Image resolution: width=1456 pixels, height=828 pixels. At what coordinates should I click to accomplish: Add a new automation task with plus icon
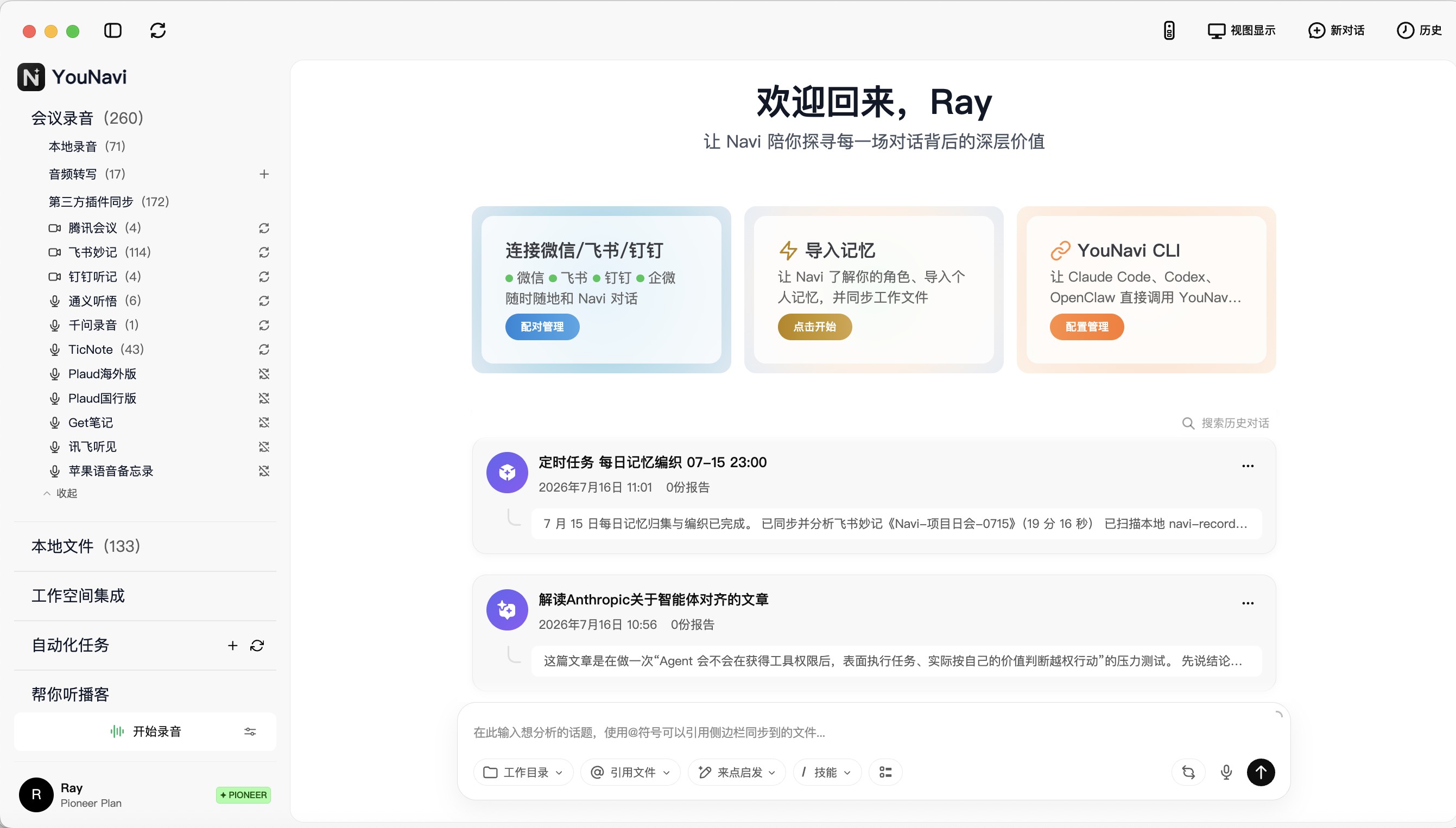(232, 646)
